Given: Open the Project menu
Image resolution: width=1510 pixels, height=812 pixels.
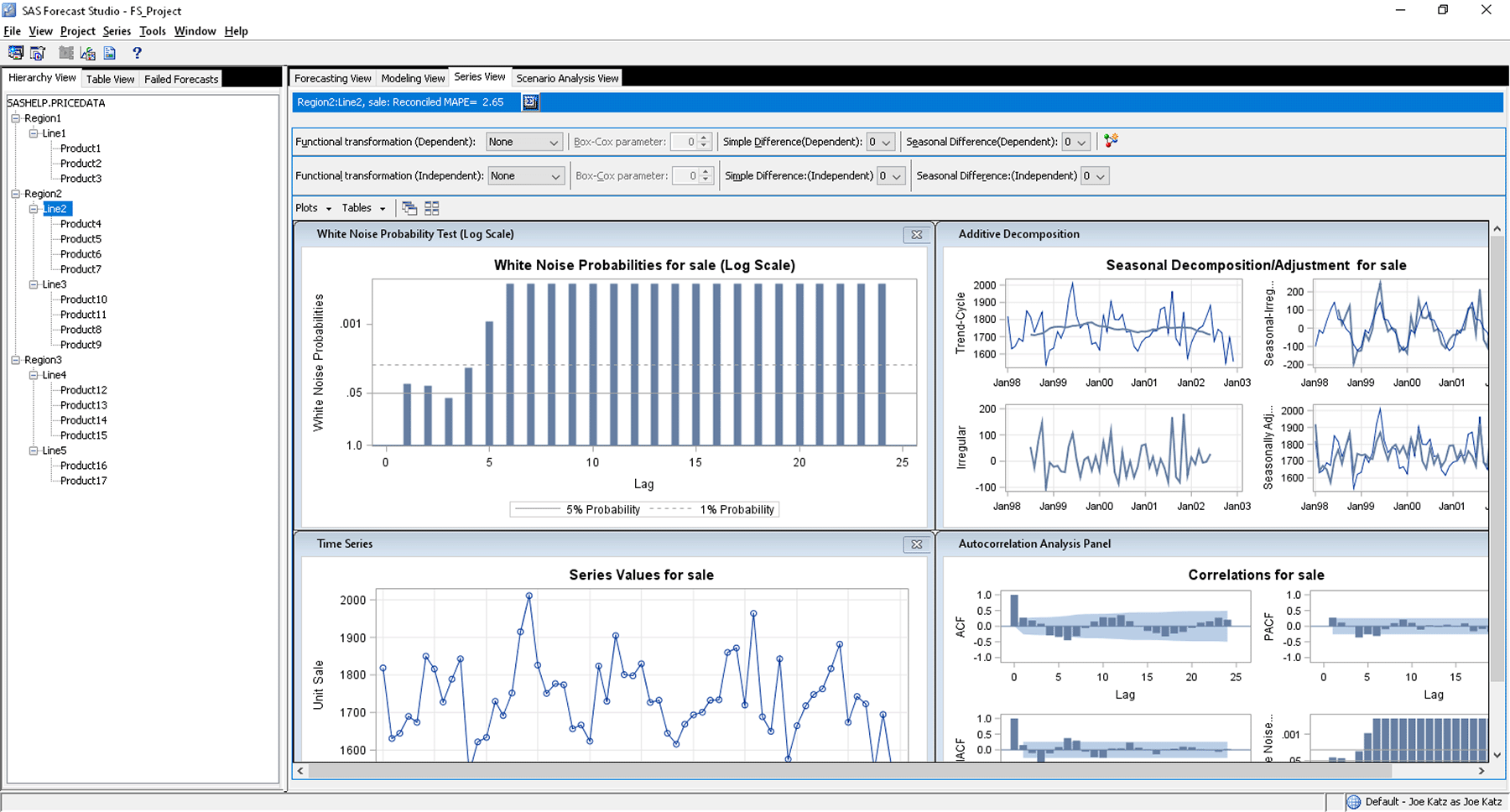Looking at the screenshot, I should click(78, 31).
